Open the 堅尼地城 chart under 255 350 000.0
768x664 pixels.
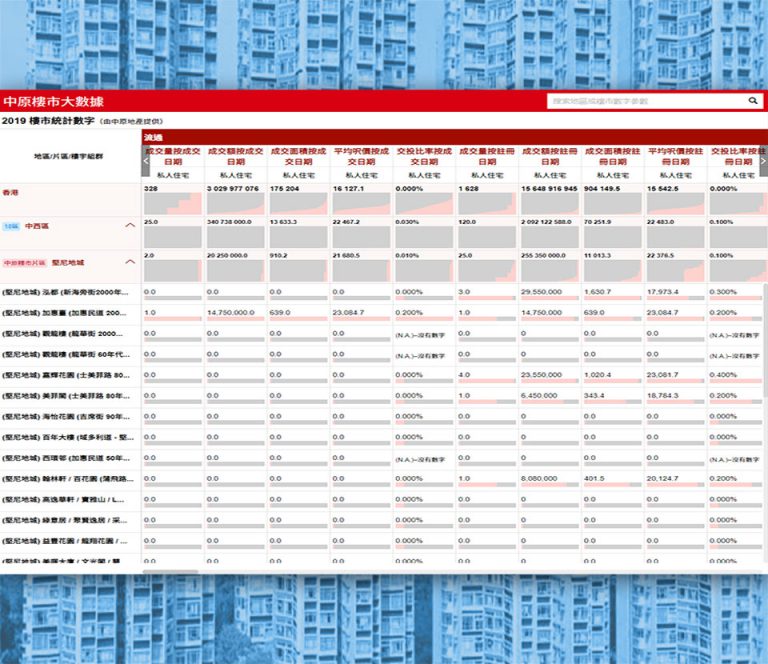tap(550, 271)
